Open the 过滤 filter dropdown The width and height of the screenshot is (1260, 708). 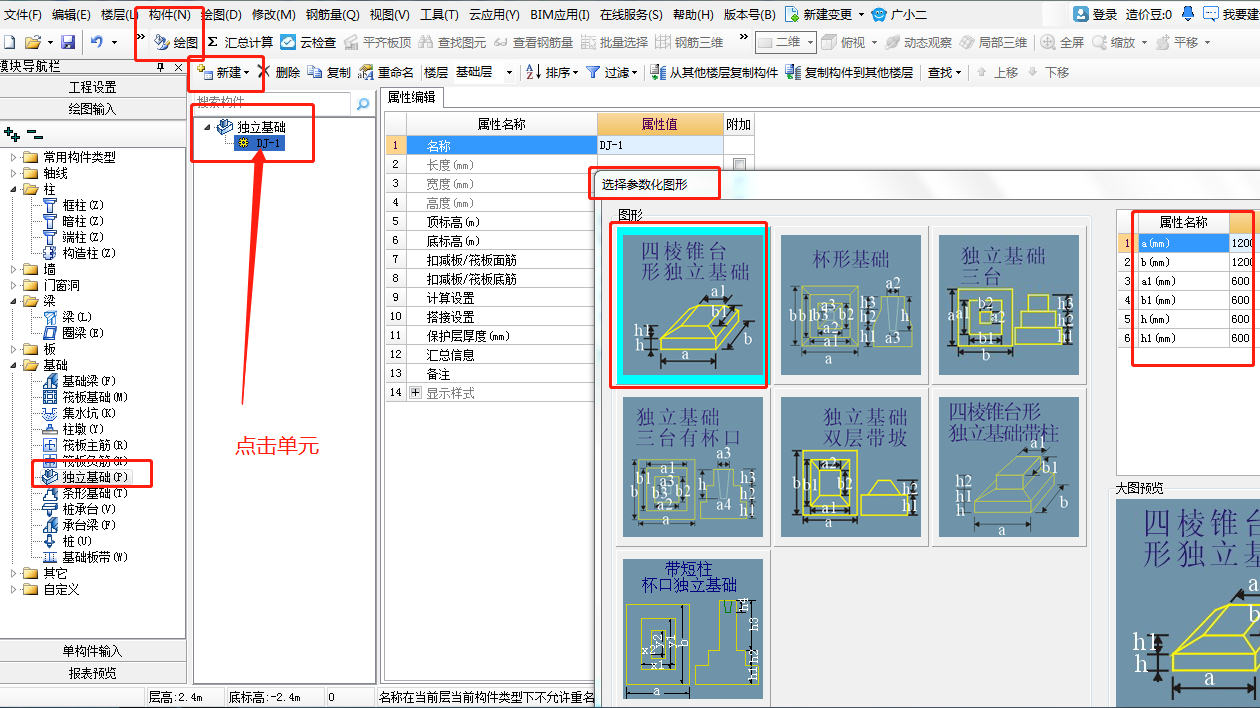(611, 73)
